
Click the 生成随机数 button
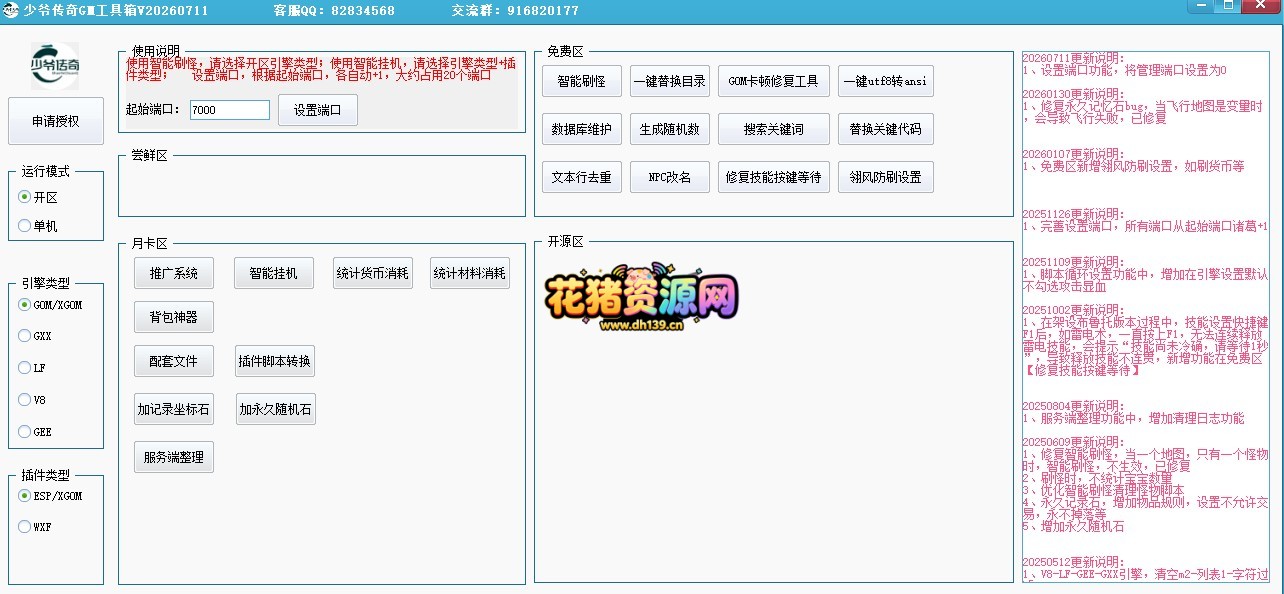point(670,129)
